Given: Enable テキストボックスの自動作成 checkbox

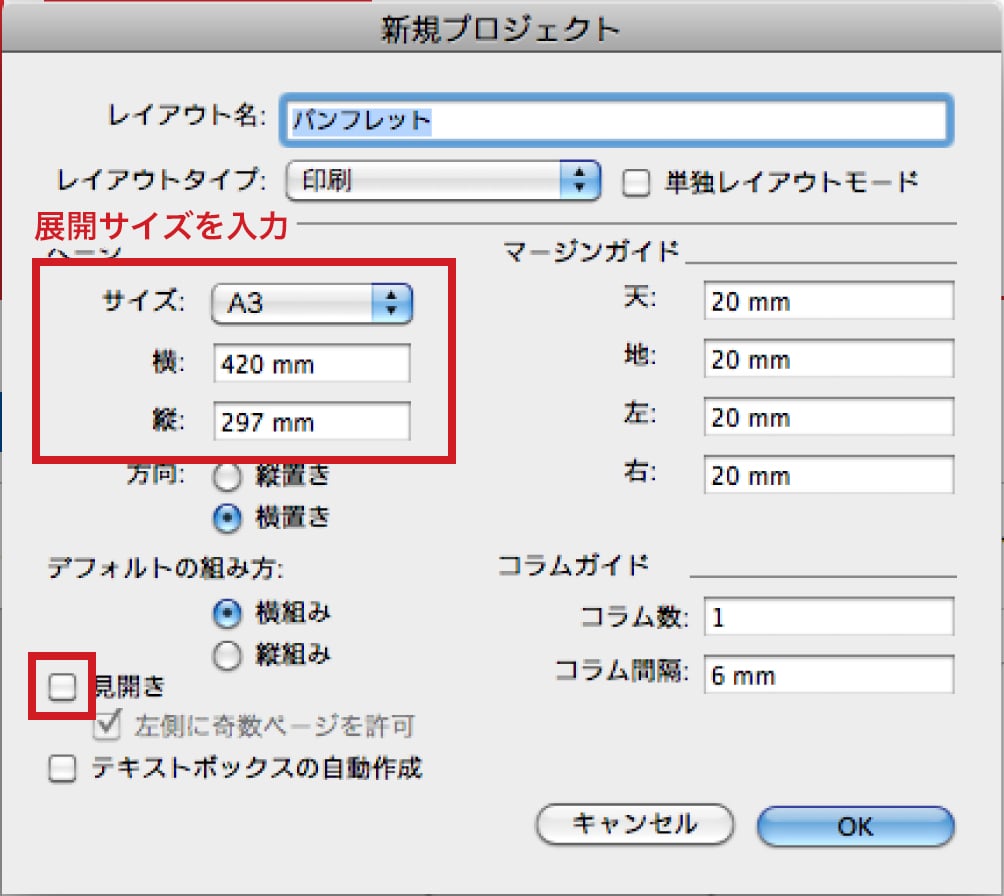Looking at the screenshot, I should tap(62, 769).
